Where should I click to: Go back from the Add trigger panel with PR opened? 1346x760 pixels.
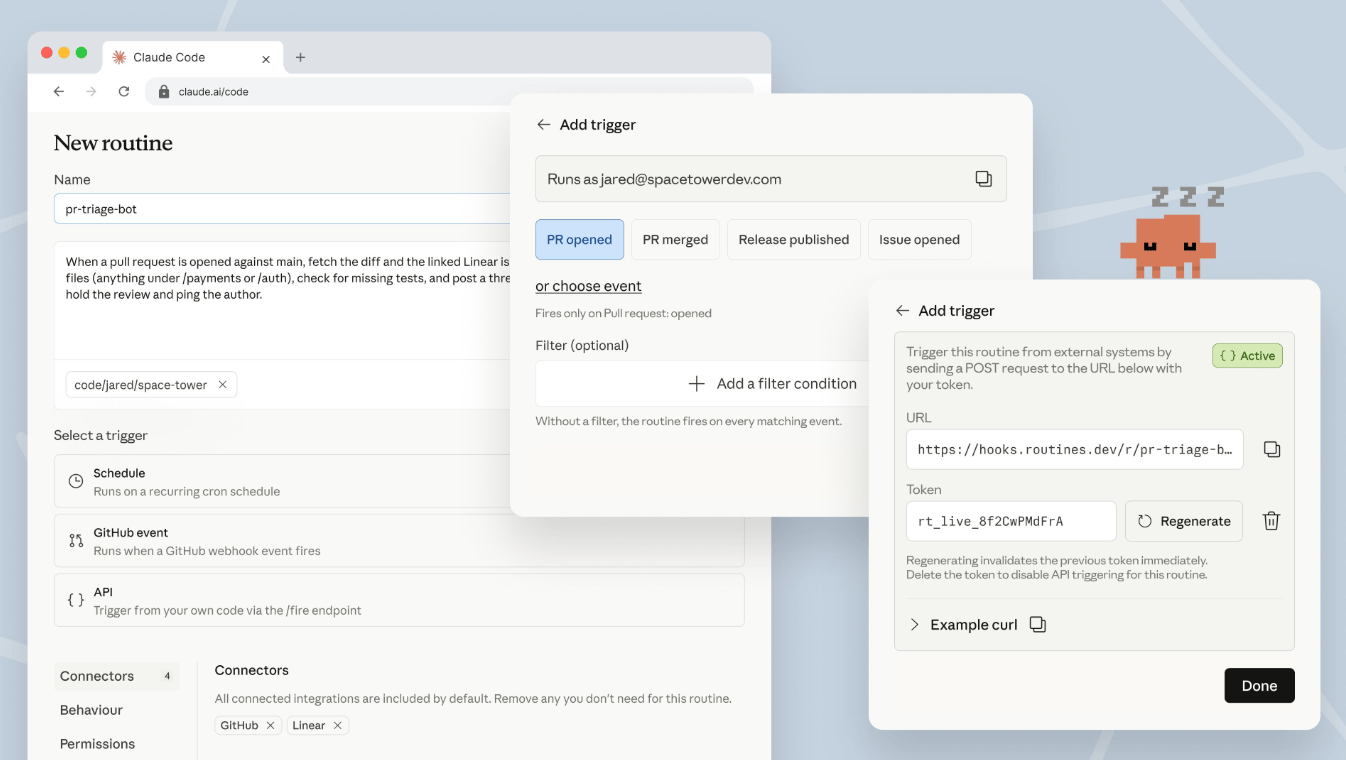[543, 125]
